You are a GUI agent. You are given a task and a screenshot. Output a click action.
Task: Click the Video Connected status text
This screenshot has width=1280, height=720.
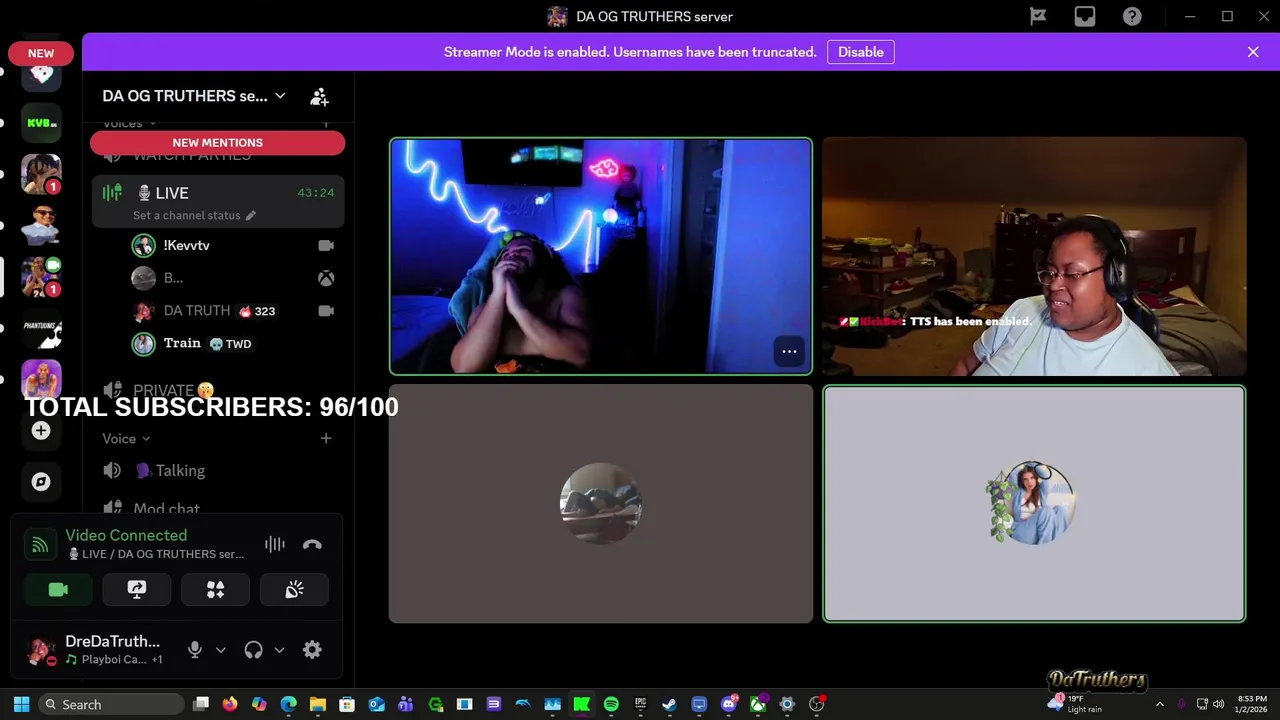point(126,535)
